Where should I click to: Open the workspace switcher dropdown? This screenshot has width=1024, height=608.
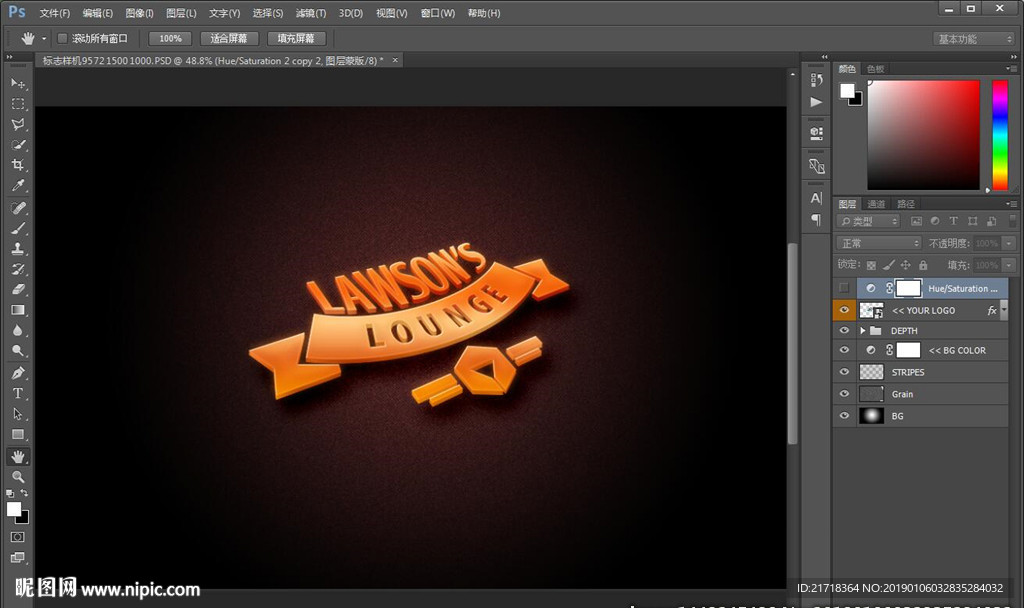pos(974,39)
